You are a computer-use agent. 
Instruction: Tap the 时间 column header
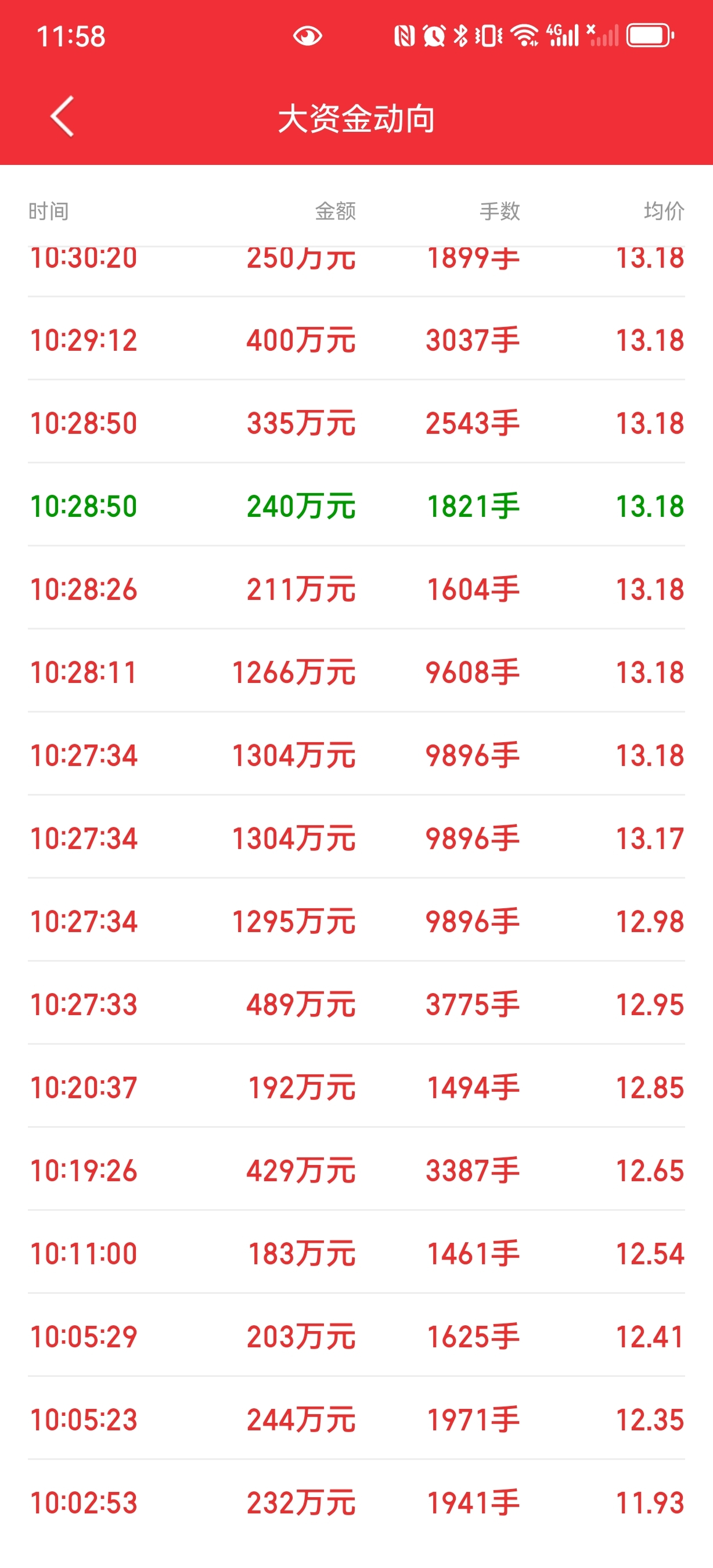coord(49,211)
